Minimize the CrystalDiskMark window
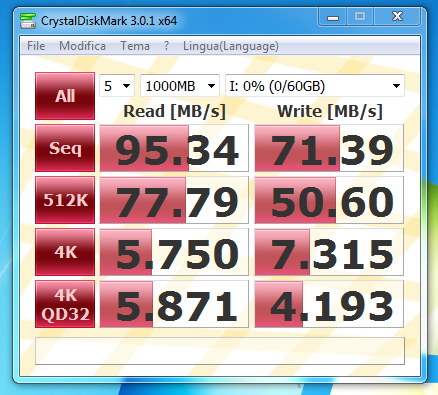This screenshot has width=438, height=395. pyautogui.click(x=333, y=17)
